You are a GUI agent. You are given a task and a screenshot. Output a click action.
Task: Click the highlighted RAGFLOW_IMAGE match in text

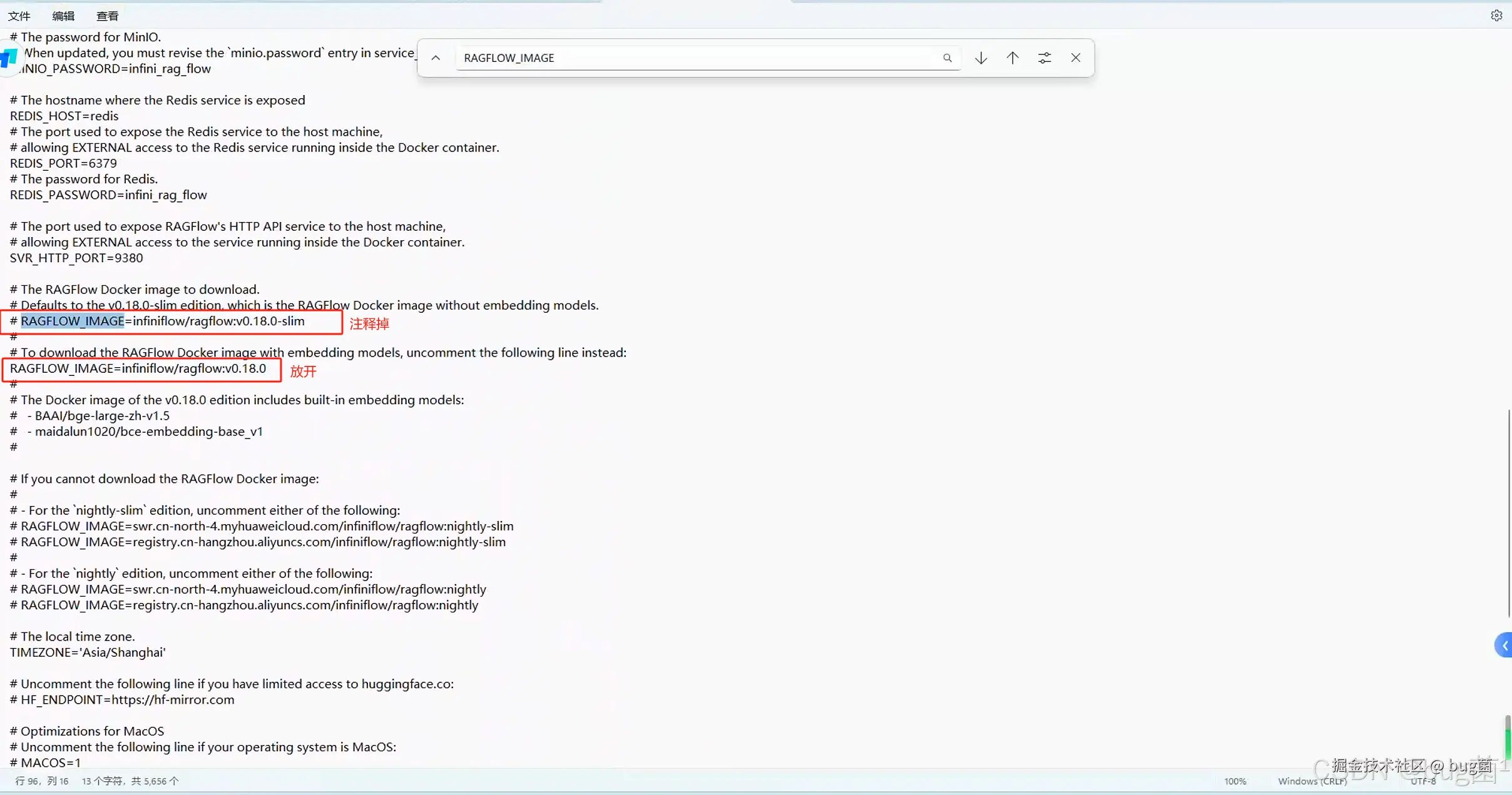[73, 321]
